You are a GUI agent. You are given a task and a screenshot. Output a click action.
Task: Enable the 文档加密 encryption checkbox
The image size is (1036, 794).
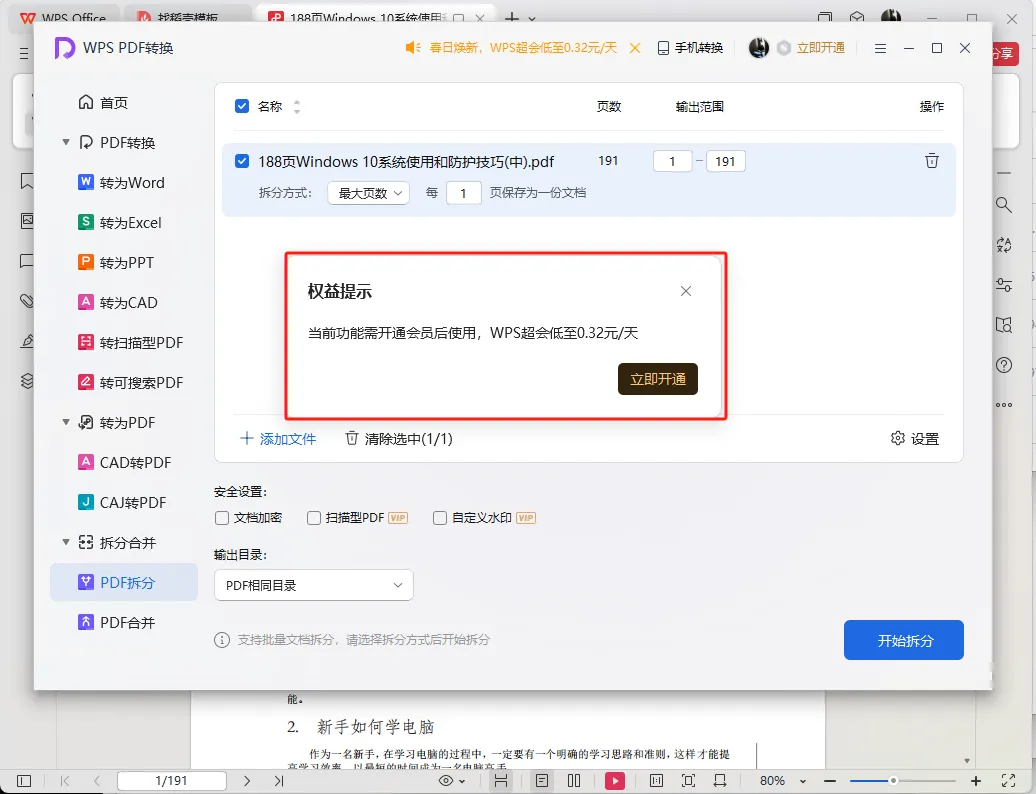221,518
